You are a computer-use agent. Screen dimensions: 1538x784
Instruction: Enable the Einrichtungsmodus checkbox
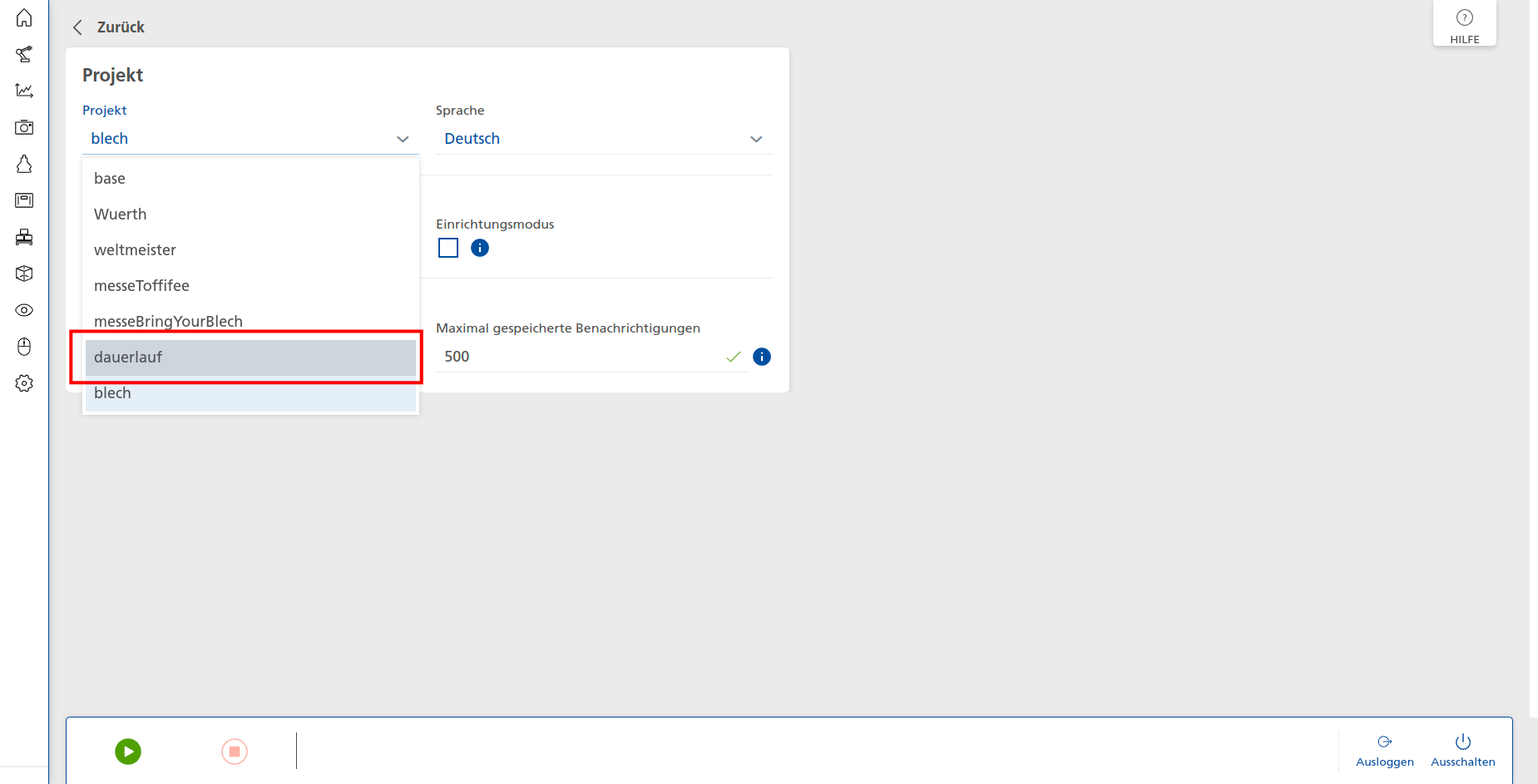(x=448, y=248)
